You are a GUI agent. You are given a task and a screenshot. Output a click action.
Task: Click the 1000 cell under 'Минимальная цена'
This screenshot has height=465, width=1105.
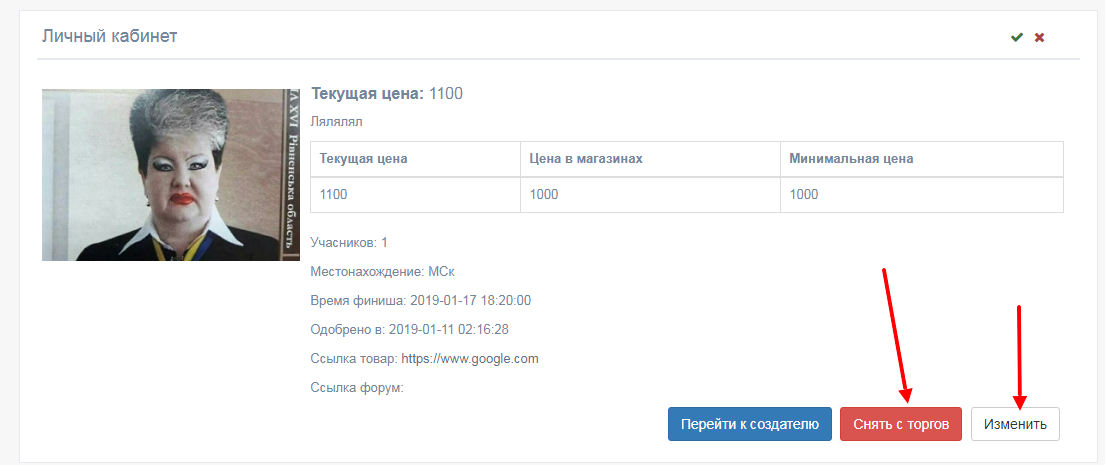point(922,194)
